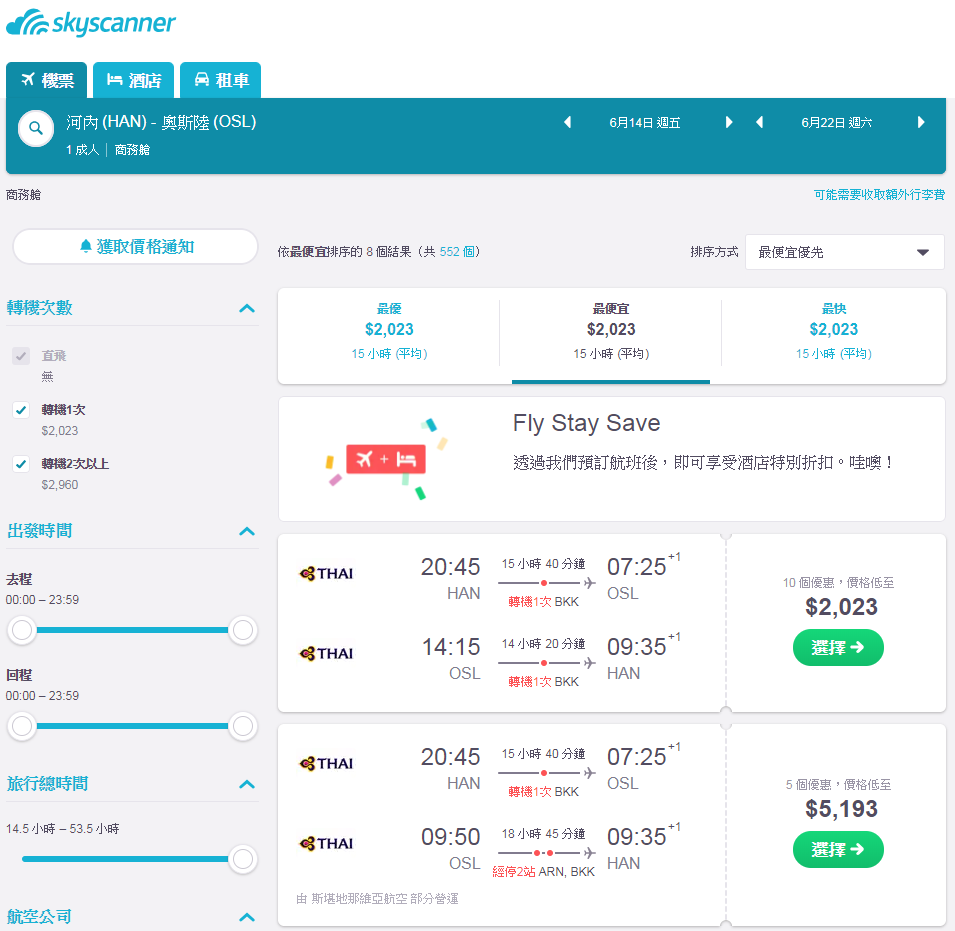Click 1 成人 passenger text

pyautogui.click(x=82, y=150)
